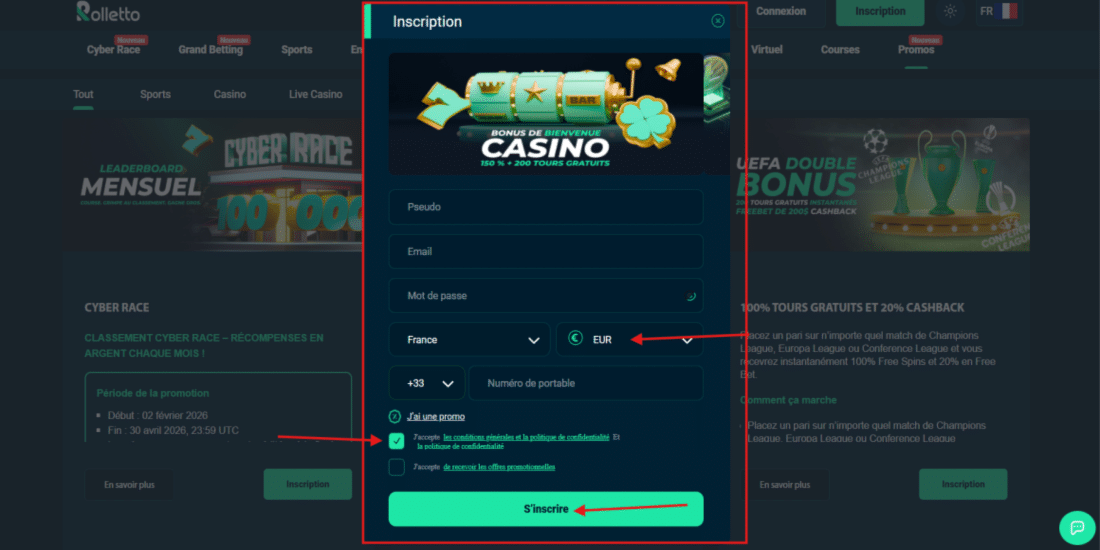Click the euro currency symbol icon
This screenshot has width=1100, height=550.
(x=575, y=339)
